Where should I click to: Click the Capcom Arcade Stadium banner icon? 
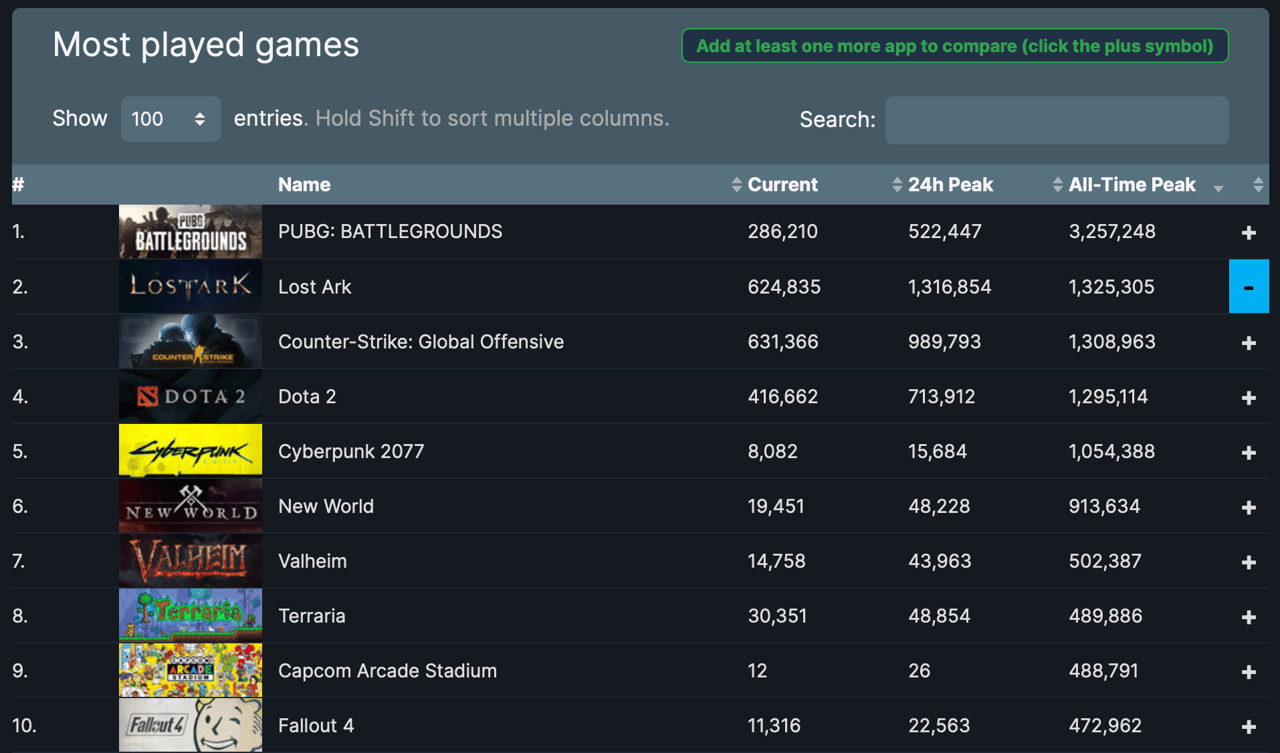tap(190, 670)
